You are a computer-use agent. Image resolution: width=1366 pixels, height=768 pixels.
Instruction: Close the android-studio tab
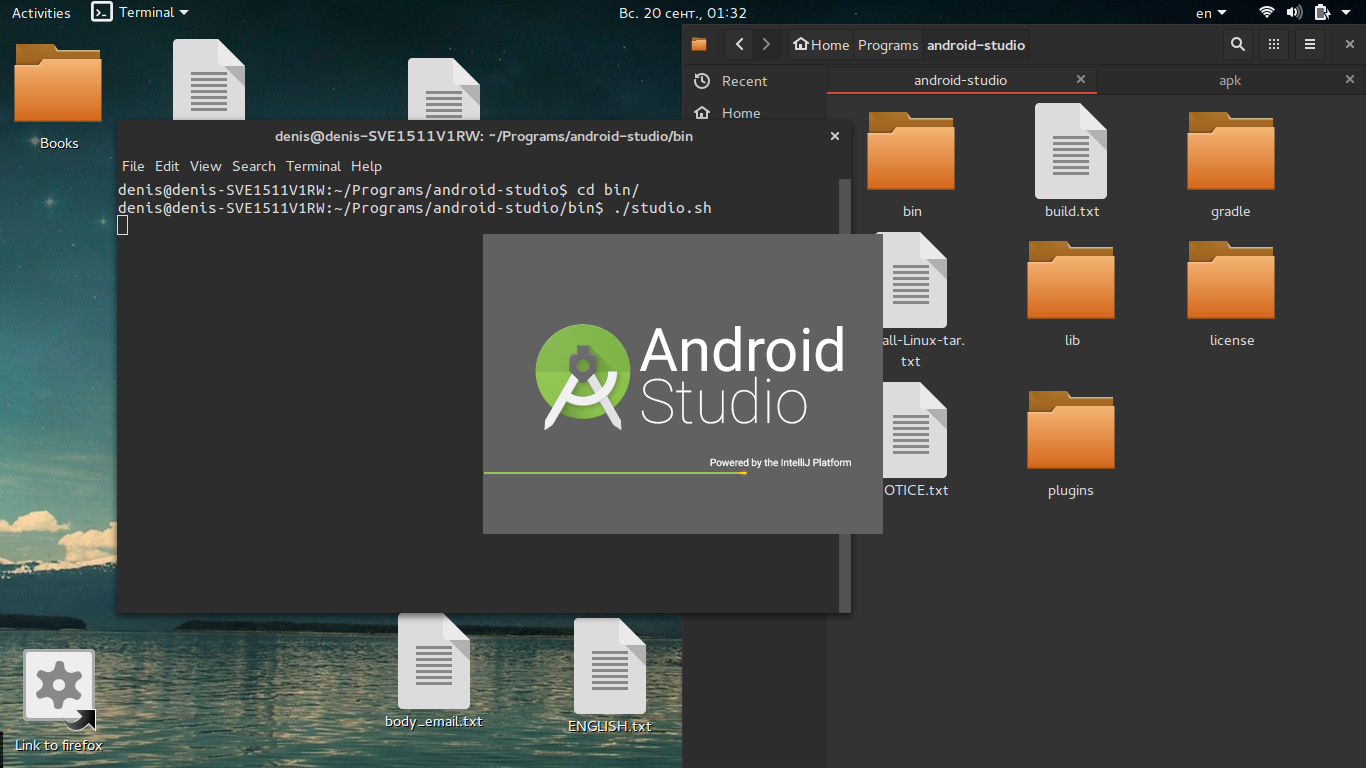1081,79
